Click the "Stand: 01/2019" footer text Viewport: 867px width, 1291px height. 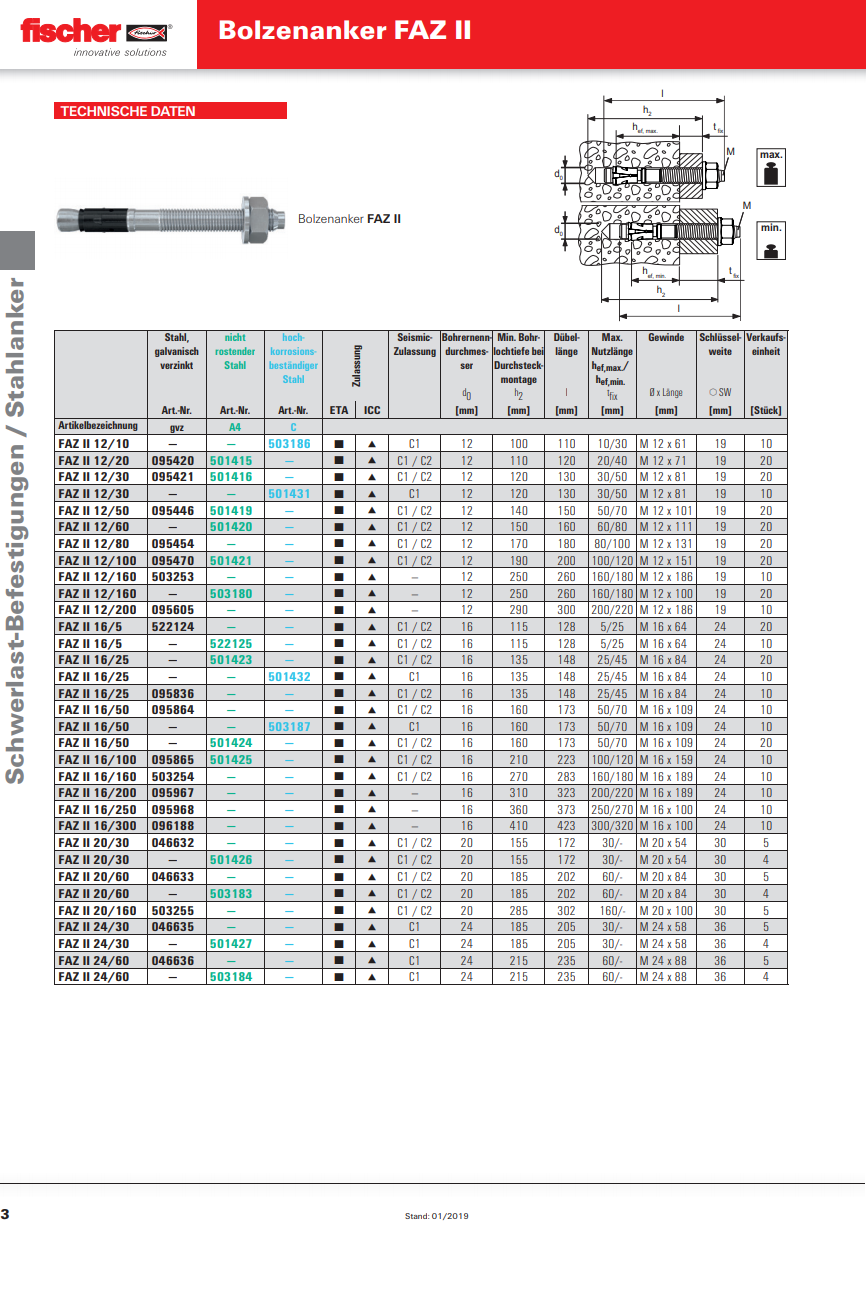(x=436, y=1216)
